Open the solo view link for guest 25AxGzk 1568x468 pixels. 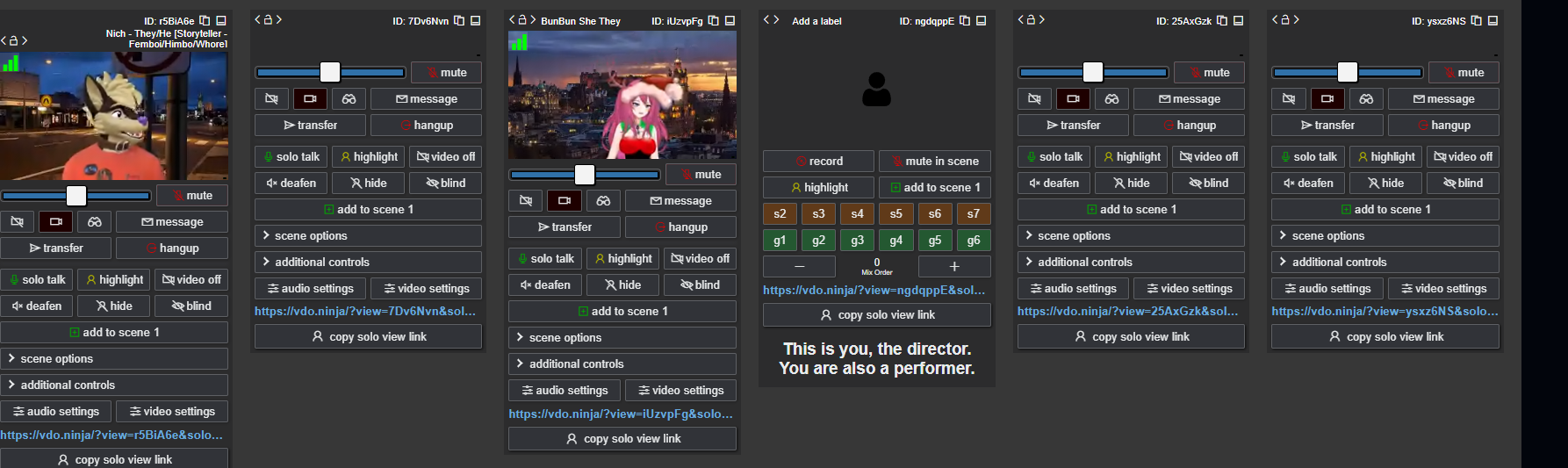[1127, 311]
